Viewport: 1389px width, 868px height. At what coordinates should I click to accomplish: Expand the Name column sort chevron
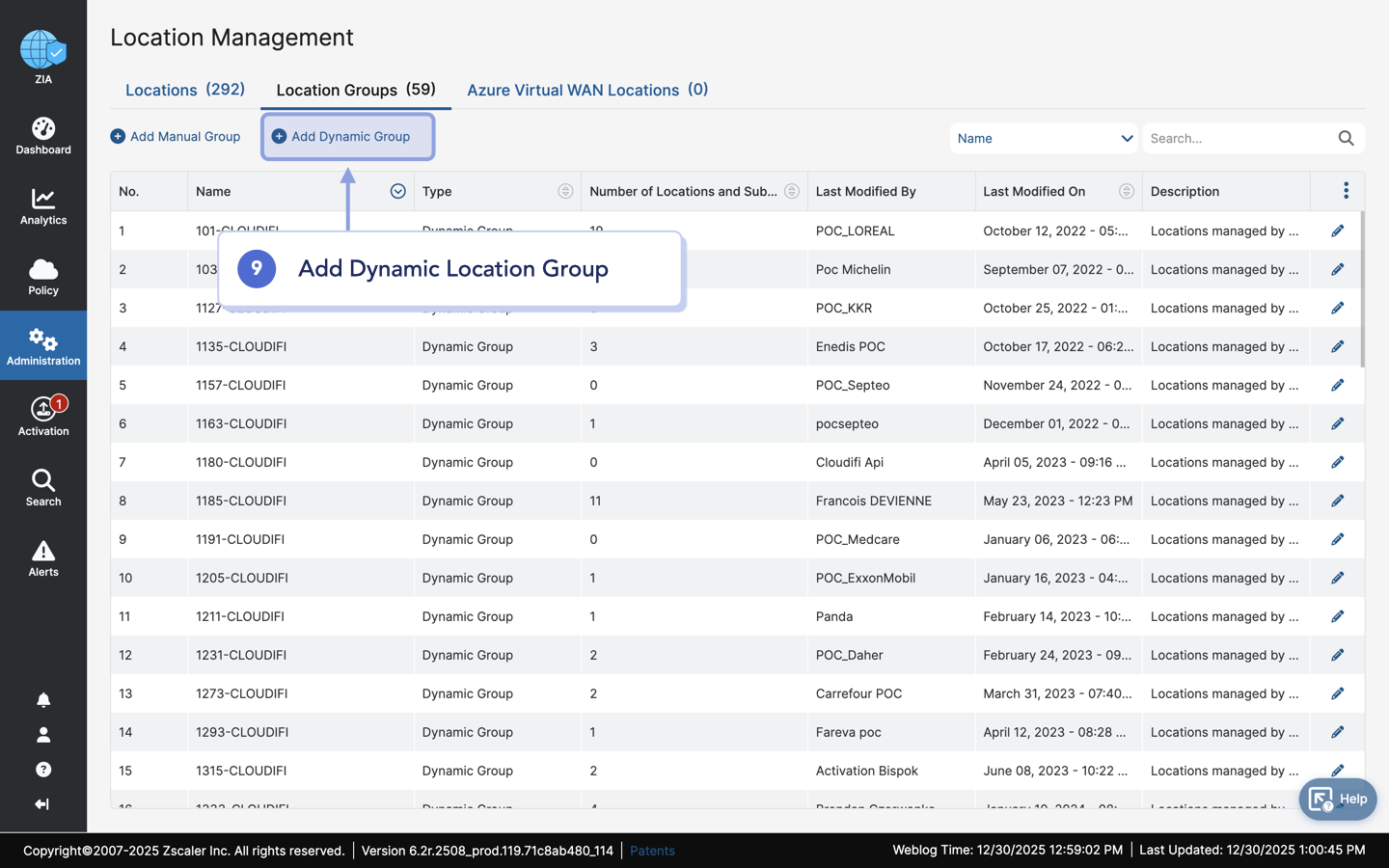[x=397, y=191]
